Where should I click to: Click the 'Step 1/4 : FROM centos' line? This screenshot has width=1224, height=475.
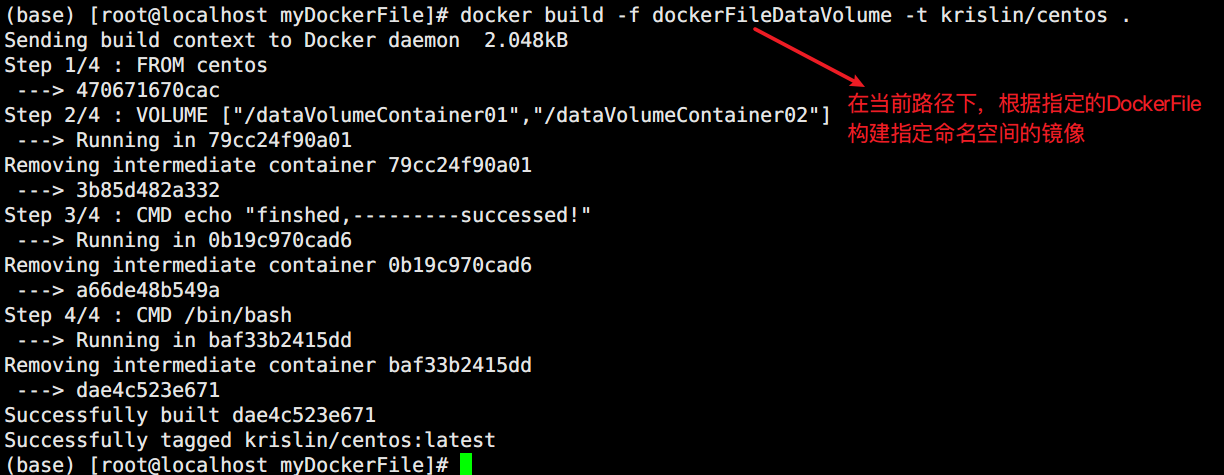pyautogui.click(x=136, y=65)
